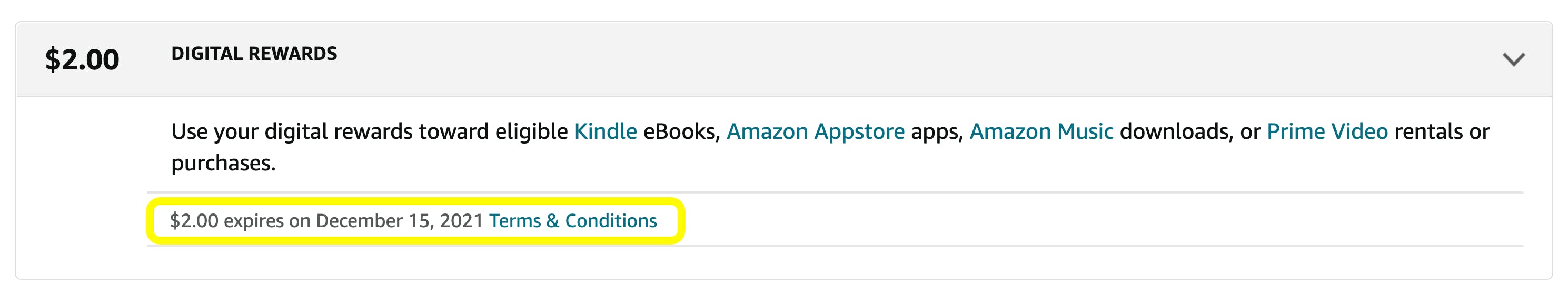
Task: Click the DIGITAL REWARDS header
Action: (x=255, y=54)
